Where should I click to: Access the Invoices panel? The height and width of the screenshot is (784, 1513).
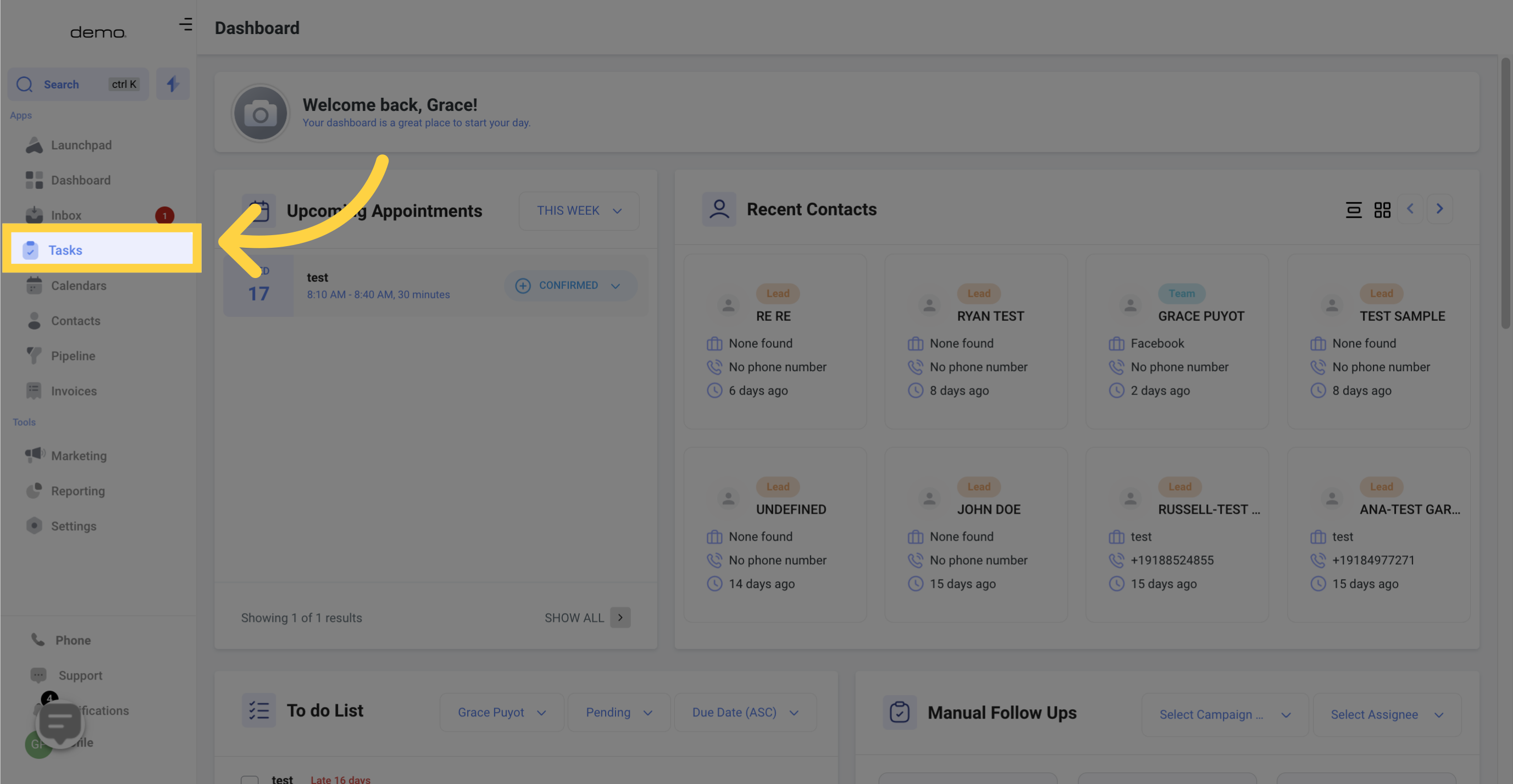(x=73, y=391)
